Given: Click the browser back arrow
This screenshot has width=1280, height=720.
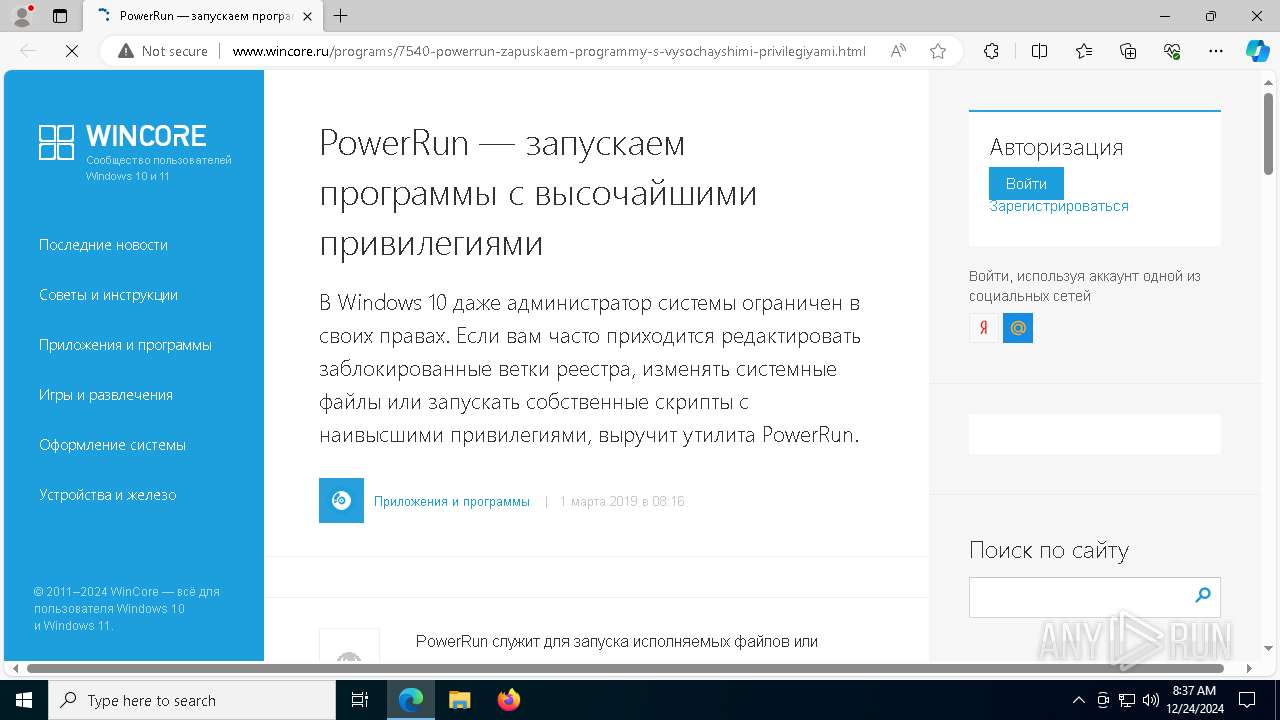Looking at the screenshot, I should coord(28,51).
